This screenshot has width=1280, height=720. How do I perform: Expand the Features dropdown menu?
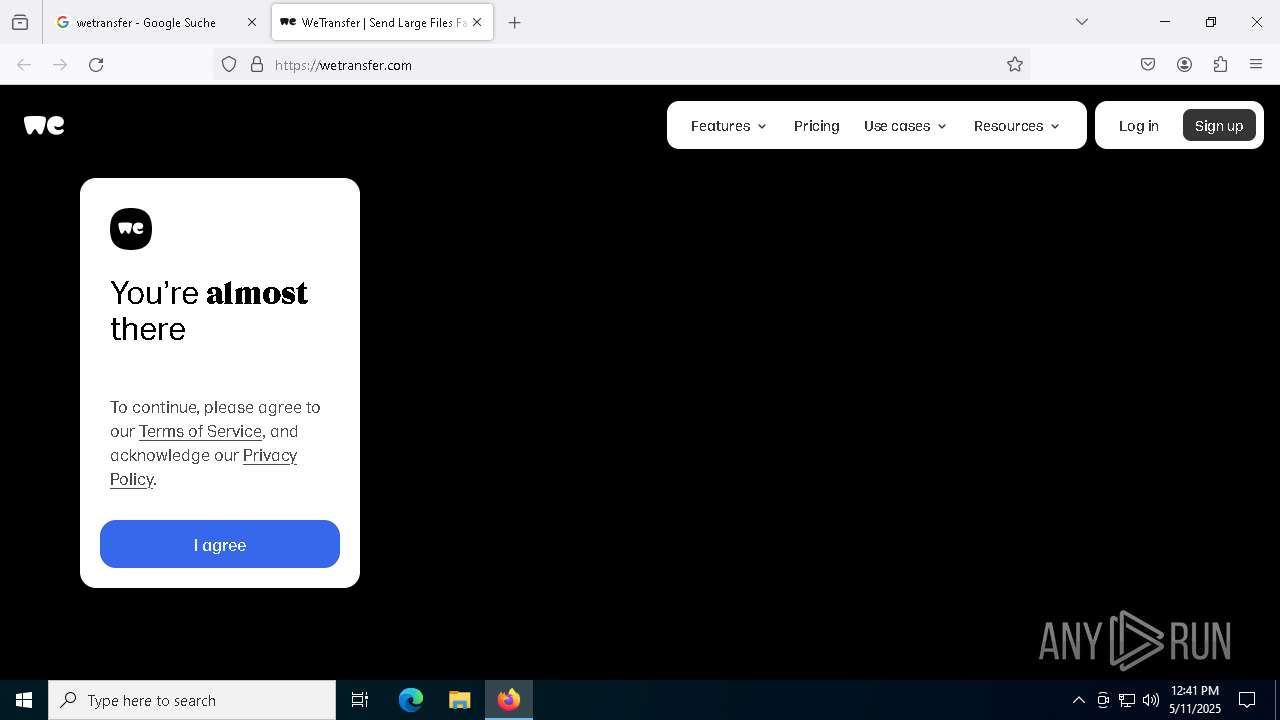[x=729, y=126]
